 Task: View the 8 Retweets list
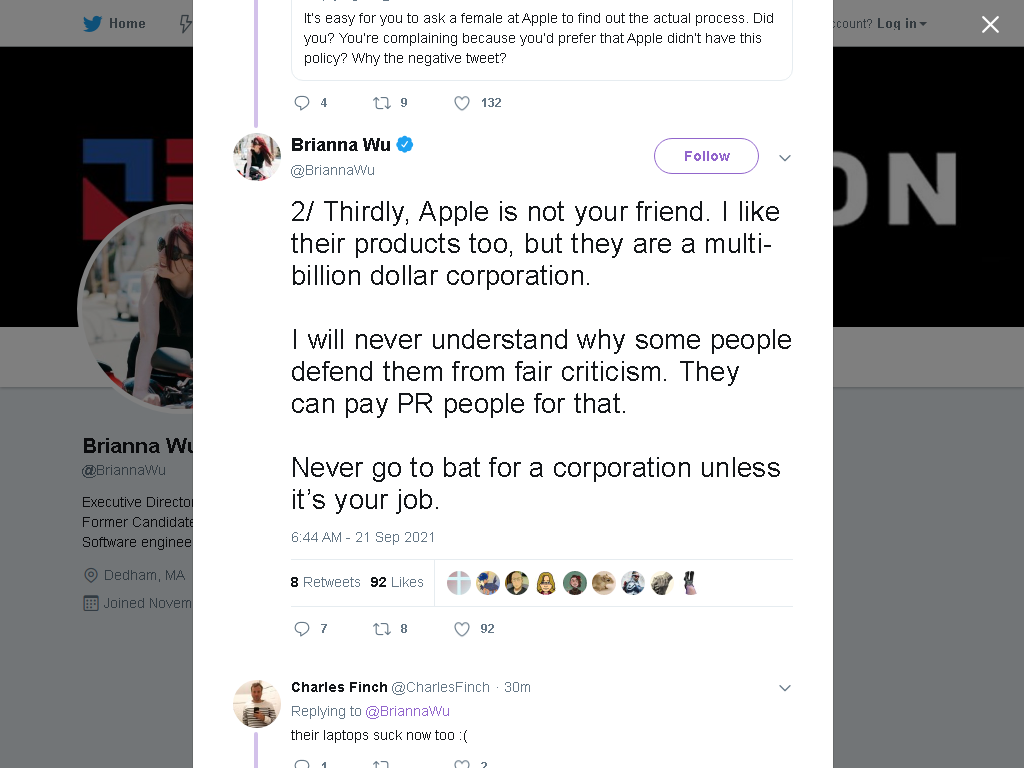tap(325, 582)
